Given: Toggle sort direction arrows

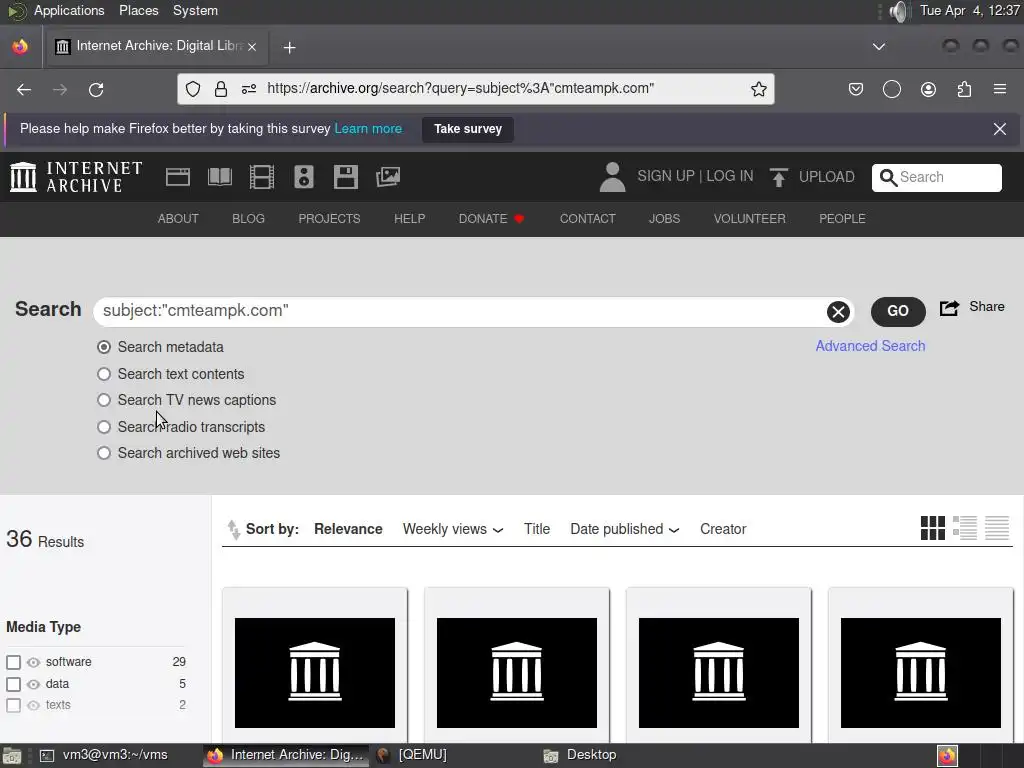Looking at the screenshot, I should coord(233,529).
